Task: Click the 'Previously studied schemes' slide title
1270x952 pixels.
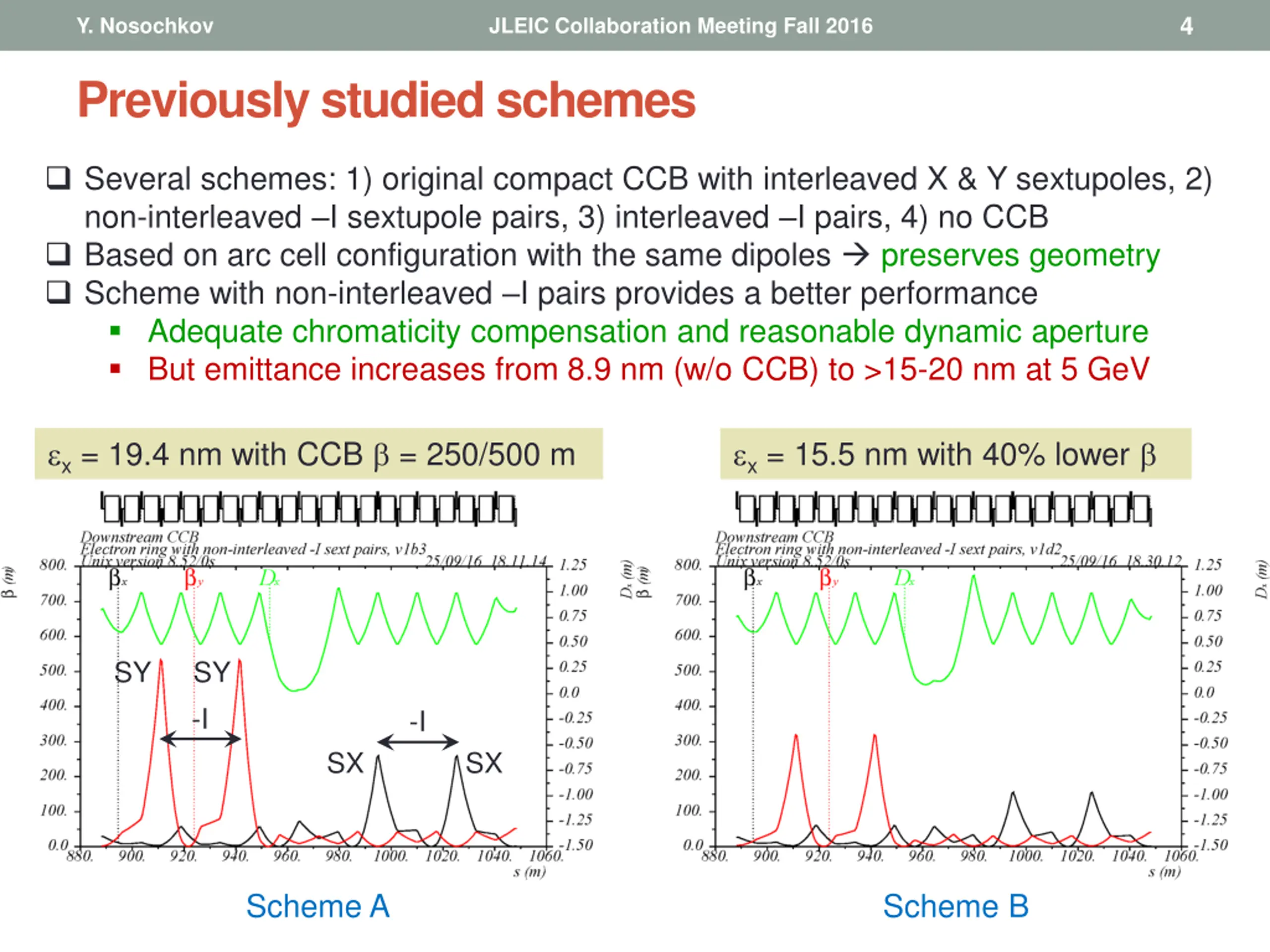Action: (x=386, y=101)
